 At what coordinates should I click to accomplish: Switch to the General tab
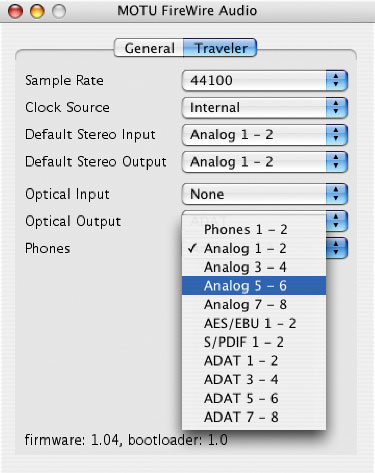coord(149,48)
